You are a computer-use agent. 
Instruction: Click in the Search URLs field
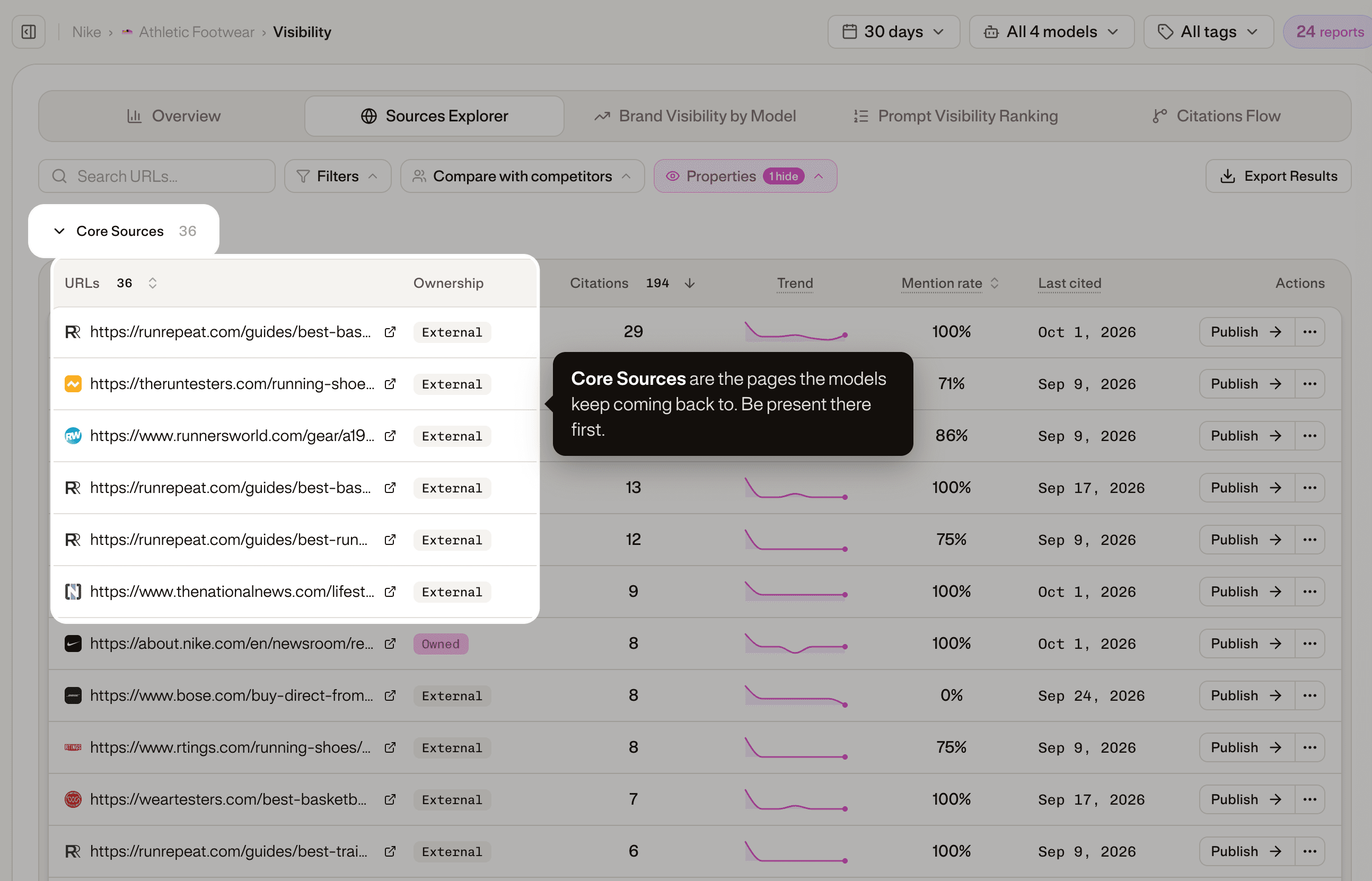pyautogui.click(x=157, y=176)
